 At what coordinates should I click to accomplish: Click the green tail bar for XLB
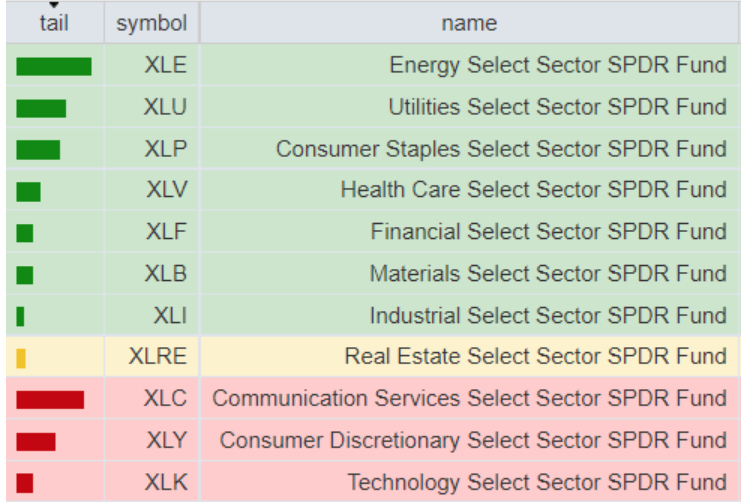[25, 274]
